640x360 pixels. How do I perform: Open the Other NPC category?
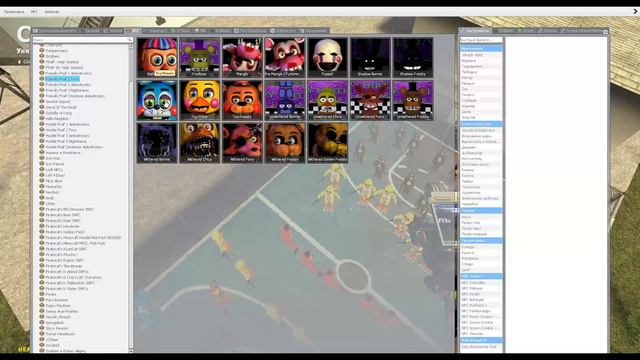[50, 203]
